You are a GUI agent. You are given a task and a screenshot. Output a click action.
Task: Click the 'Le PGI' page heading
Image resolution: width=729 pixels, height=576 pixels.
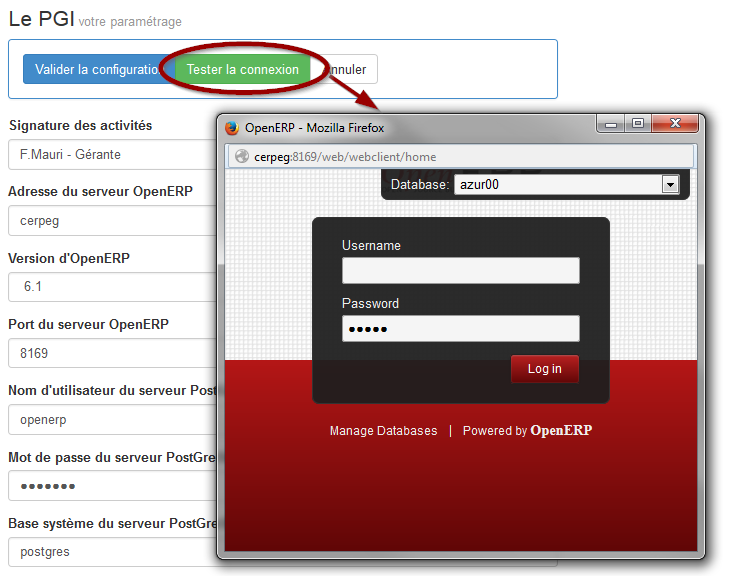(41, 19)
